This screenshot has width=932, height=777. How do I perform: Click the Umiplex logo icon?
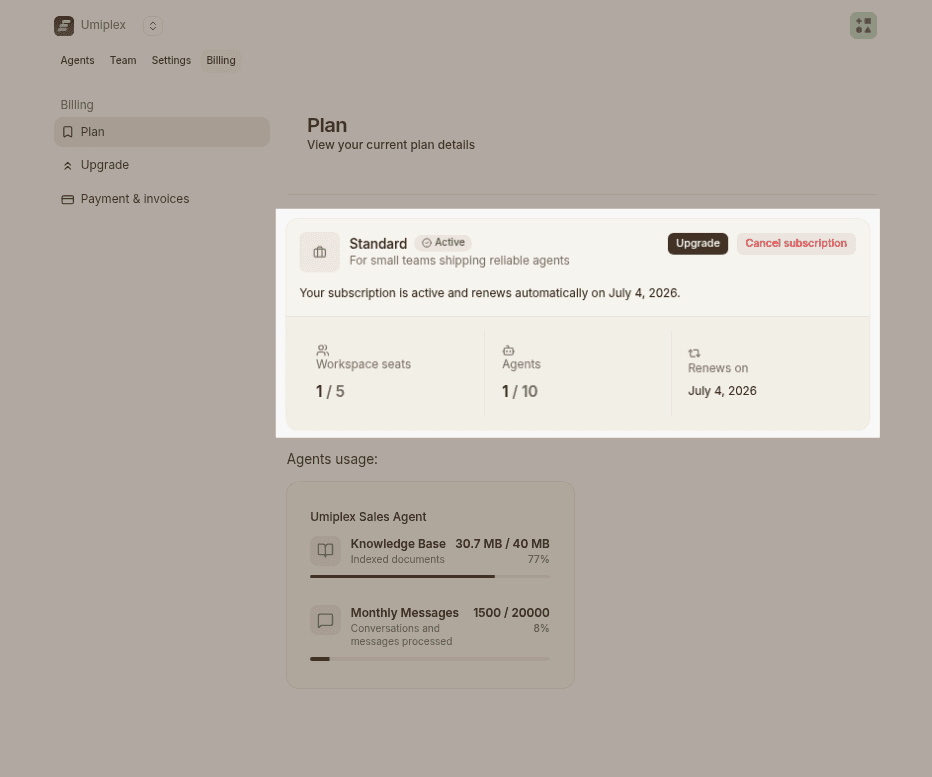click(x=64, y=26)
